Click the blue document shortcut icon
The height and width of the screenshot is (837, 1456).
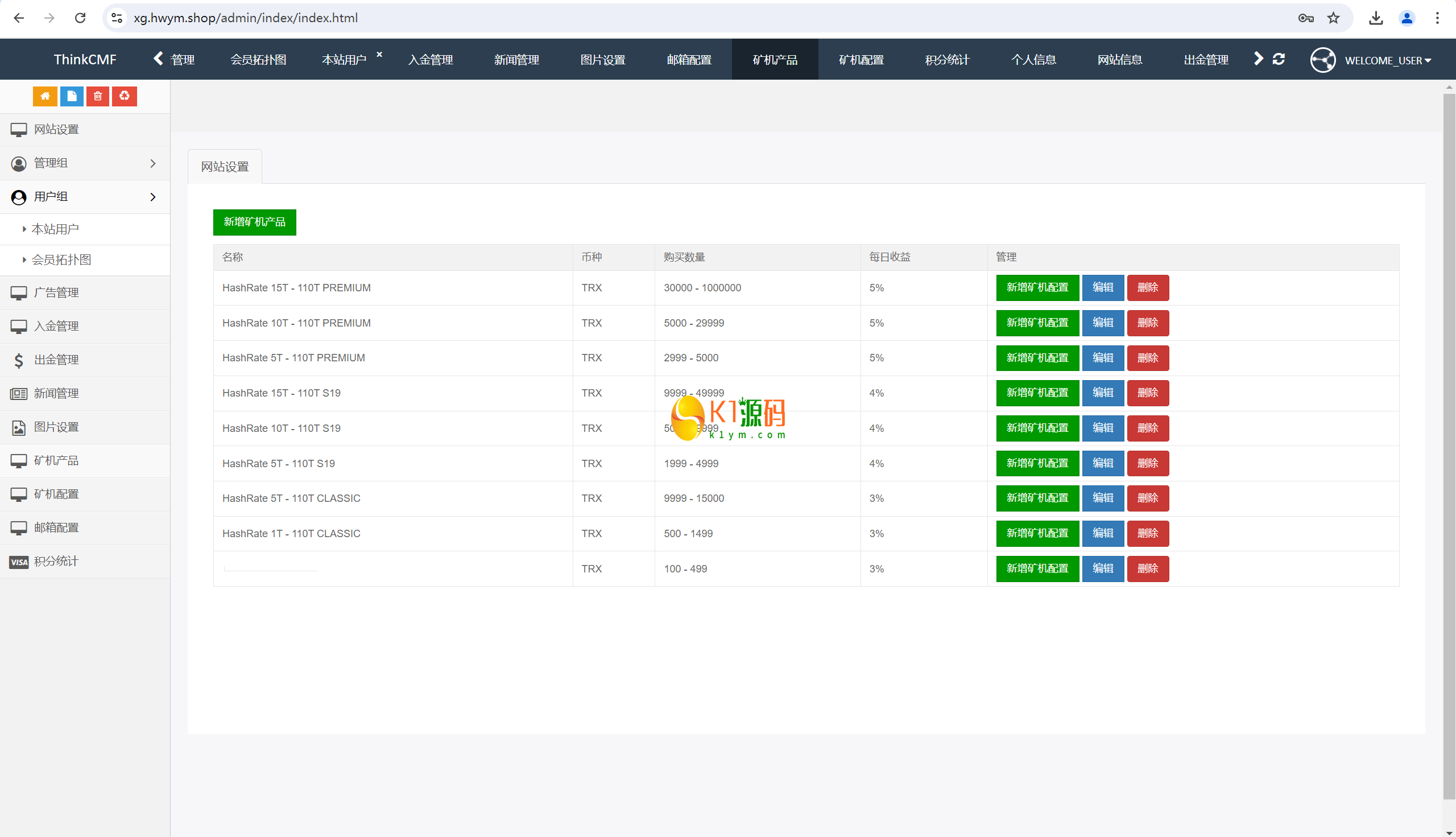pyautogui.click(x=72, y=96)
